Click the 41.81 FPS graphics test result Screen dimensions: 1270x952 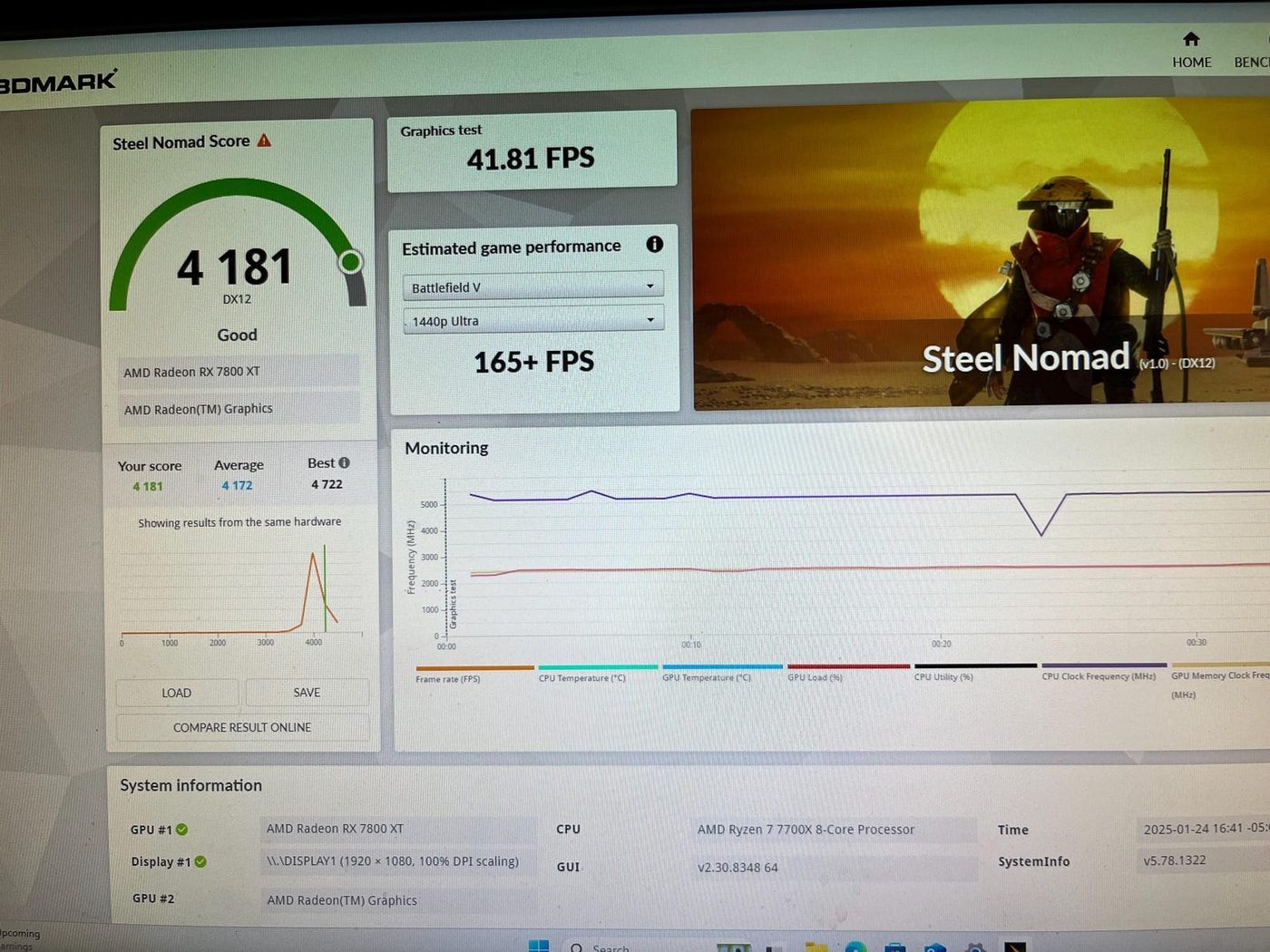click(531, 159)
